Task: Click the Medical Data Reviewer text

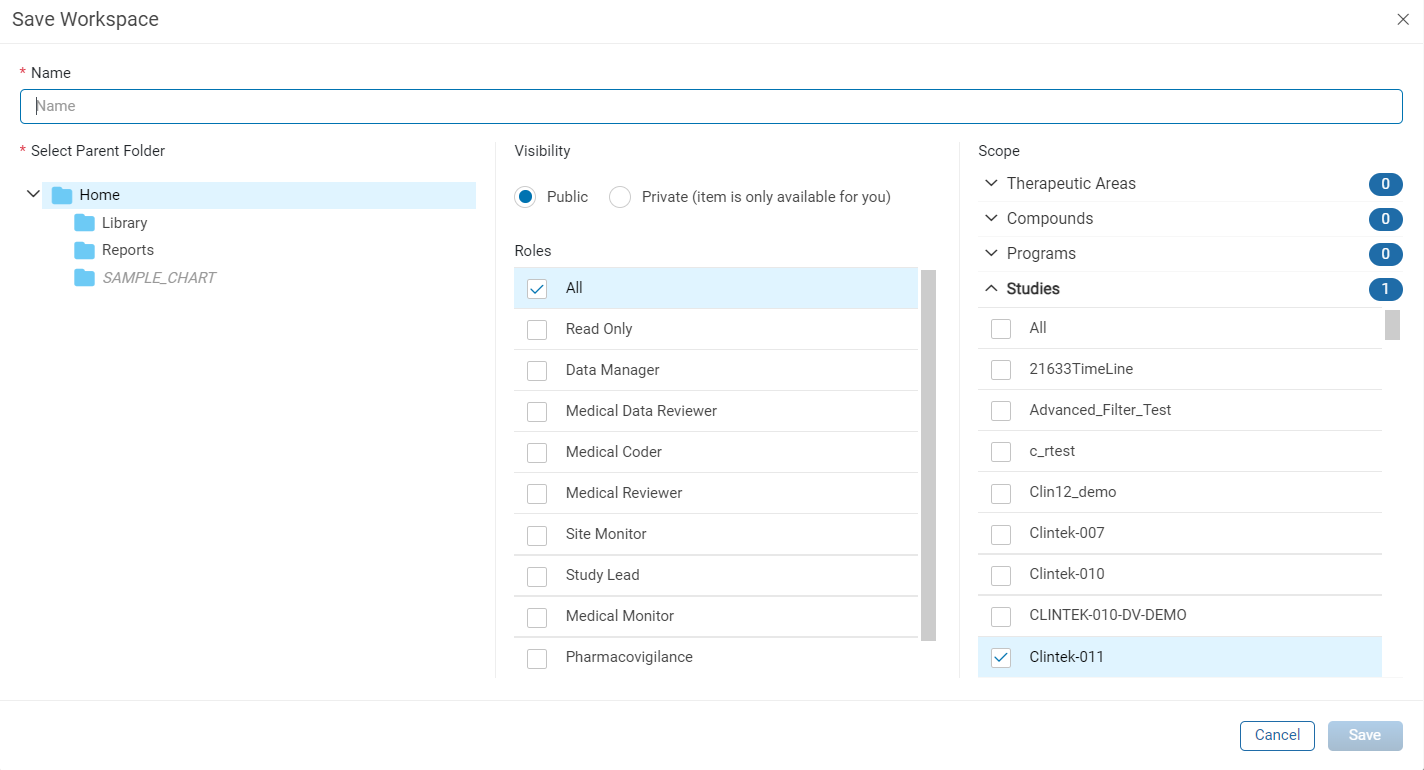Action: [641, 411]
